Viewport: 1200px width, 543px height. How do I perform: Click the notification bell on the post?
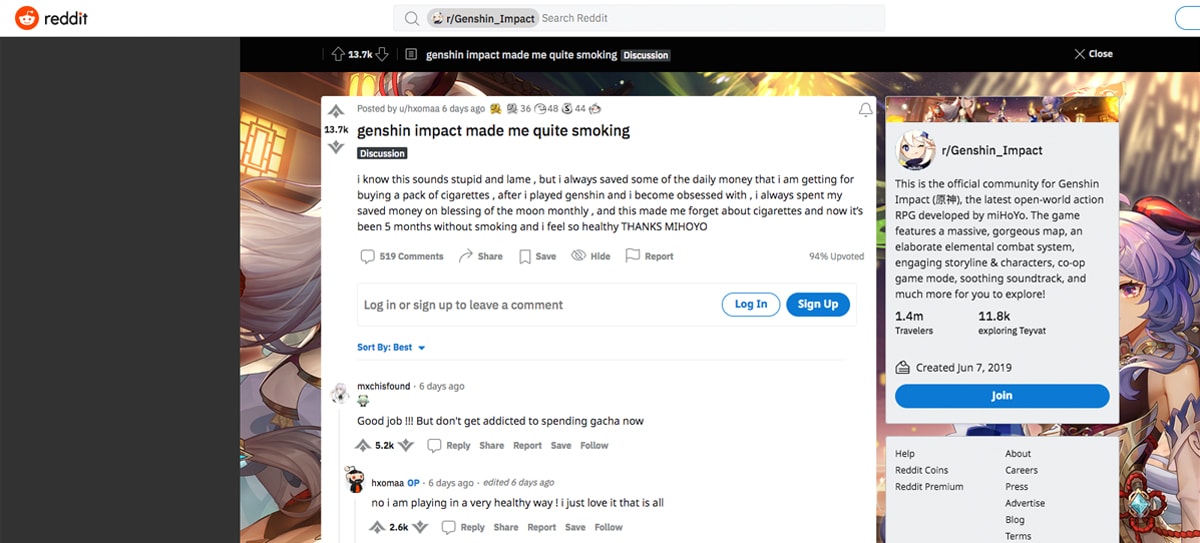[x=866, y=110]
